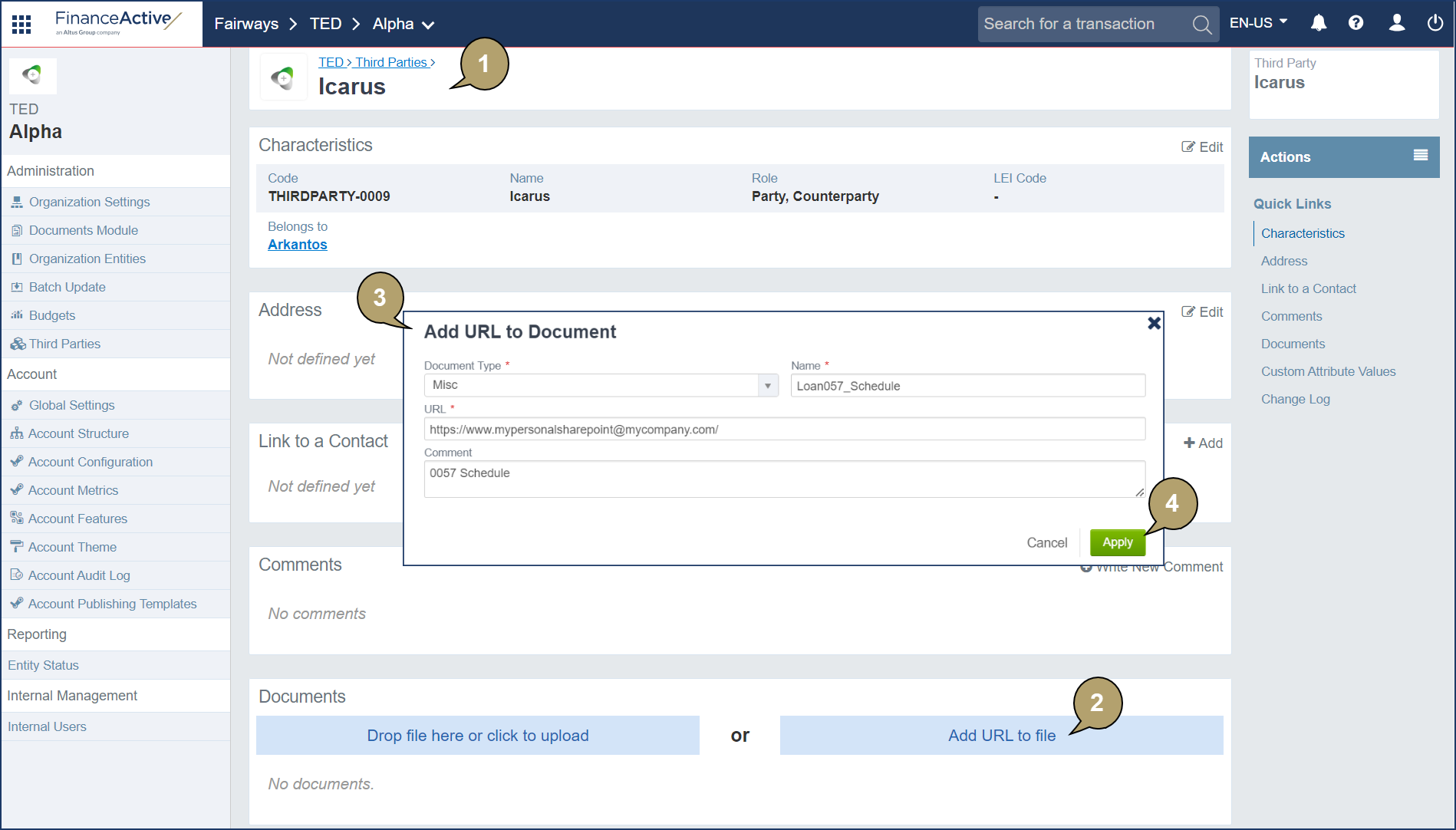
Task: Click the Account Publishing Templates icon
Action: click(17, 604)
